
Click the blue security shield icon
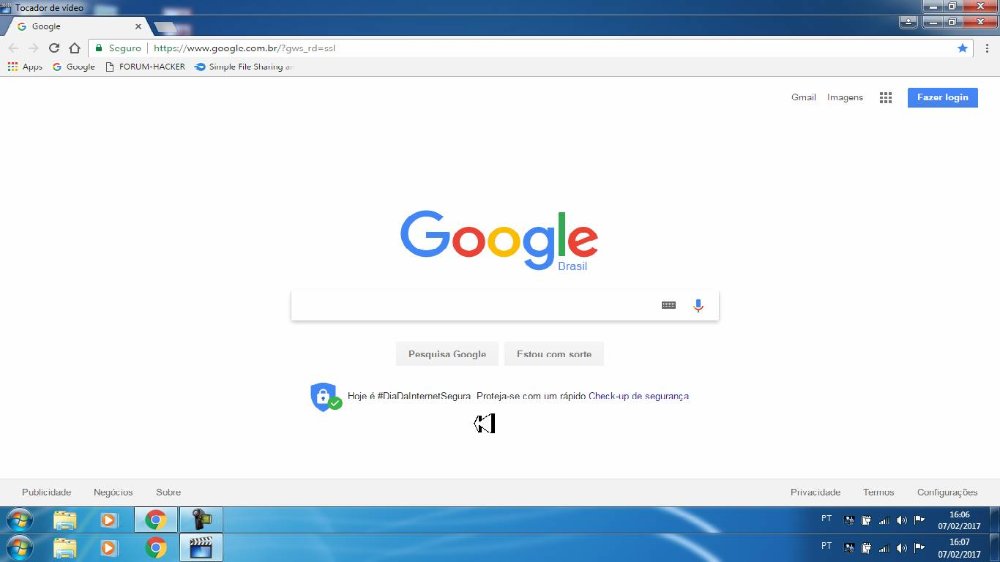323,396
